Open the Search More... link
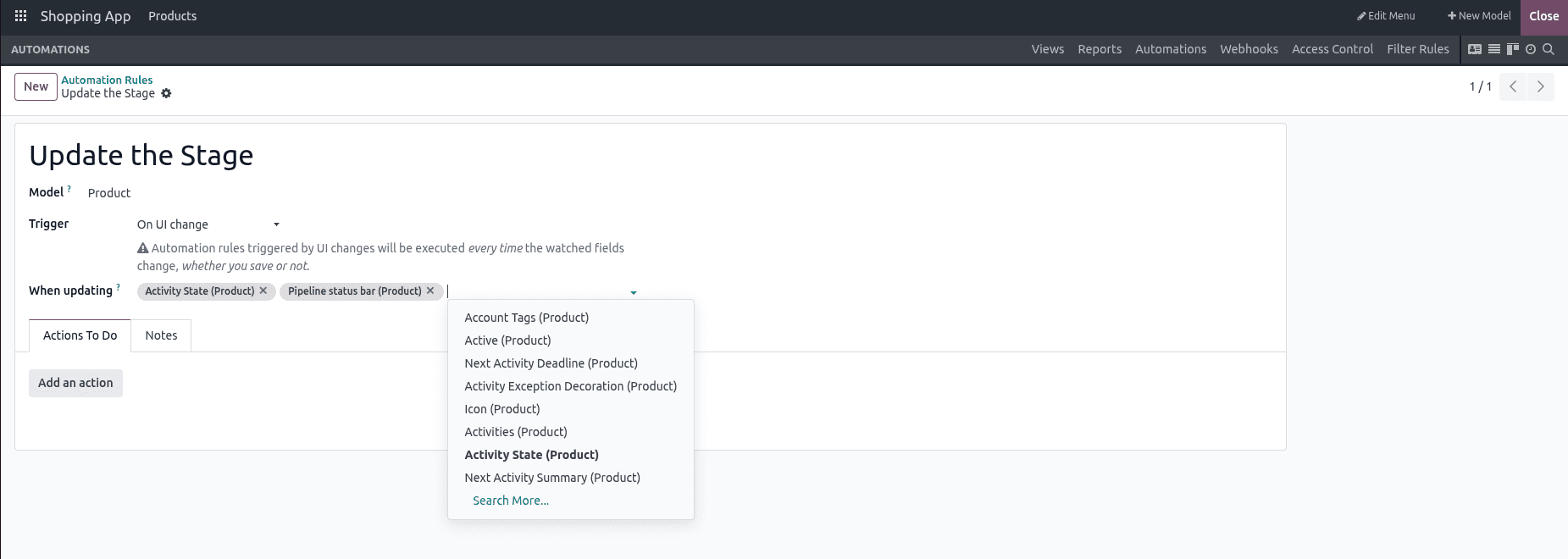This screenshot has width=1568, height=559. click(510, 501)
